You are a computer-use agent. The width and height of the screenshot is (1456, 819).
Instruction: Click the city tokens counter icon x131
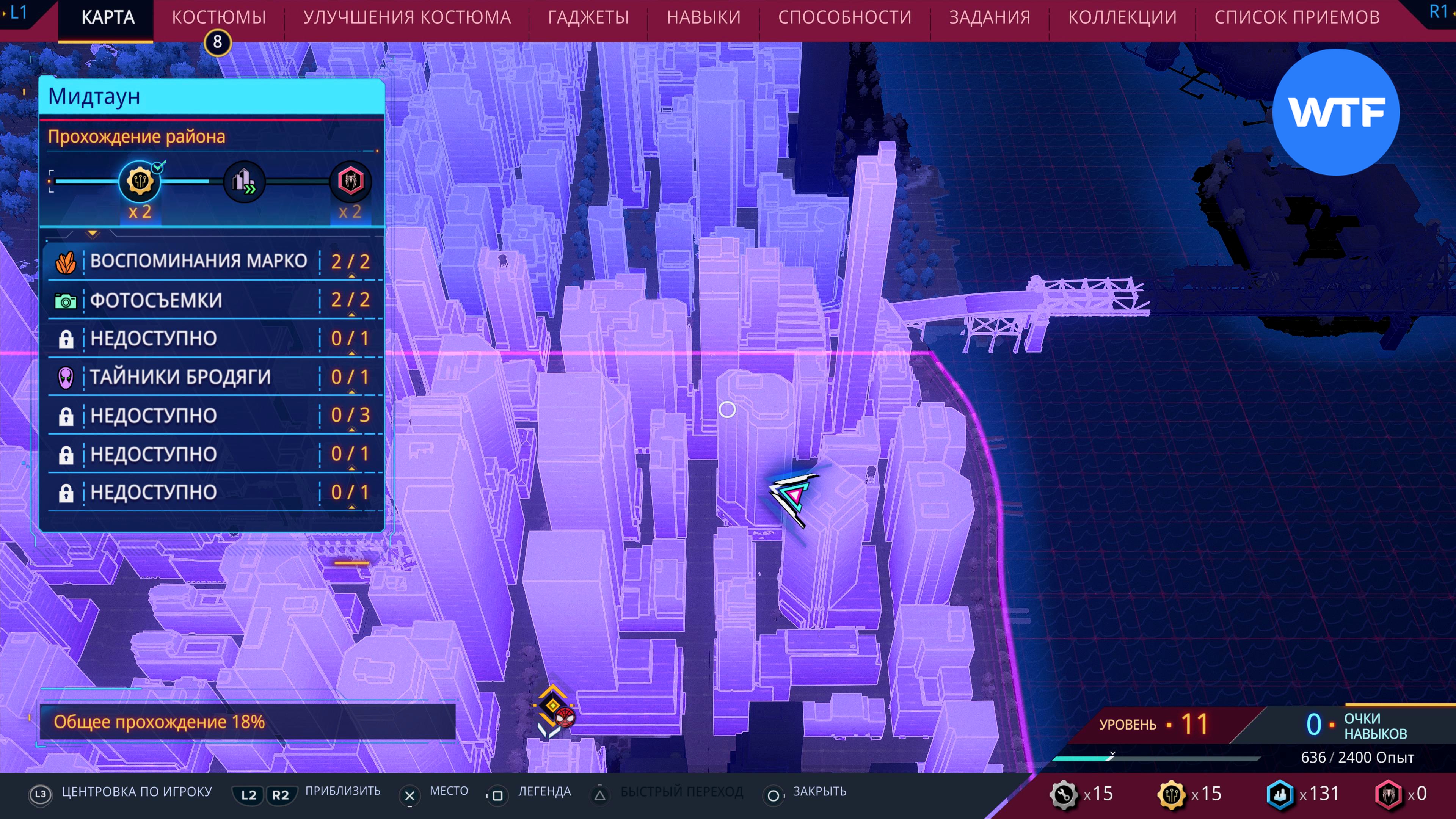[x=1280, y=794]
